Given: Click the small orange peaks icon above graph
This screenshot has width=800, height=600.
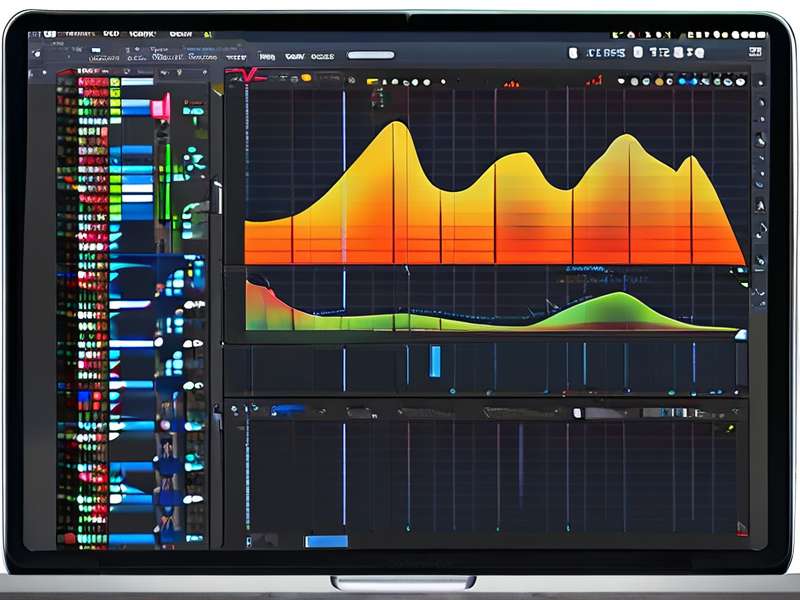Looking at the screenshot, I should coord(511,83).
